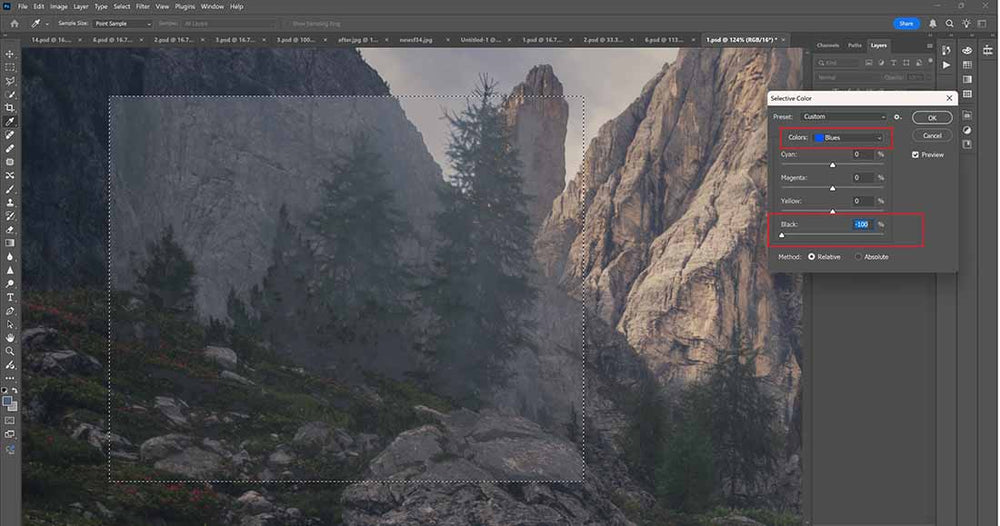Open the Image menu

click(59, 6)
